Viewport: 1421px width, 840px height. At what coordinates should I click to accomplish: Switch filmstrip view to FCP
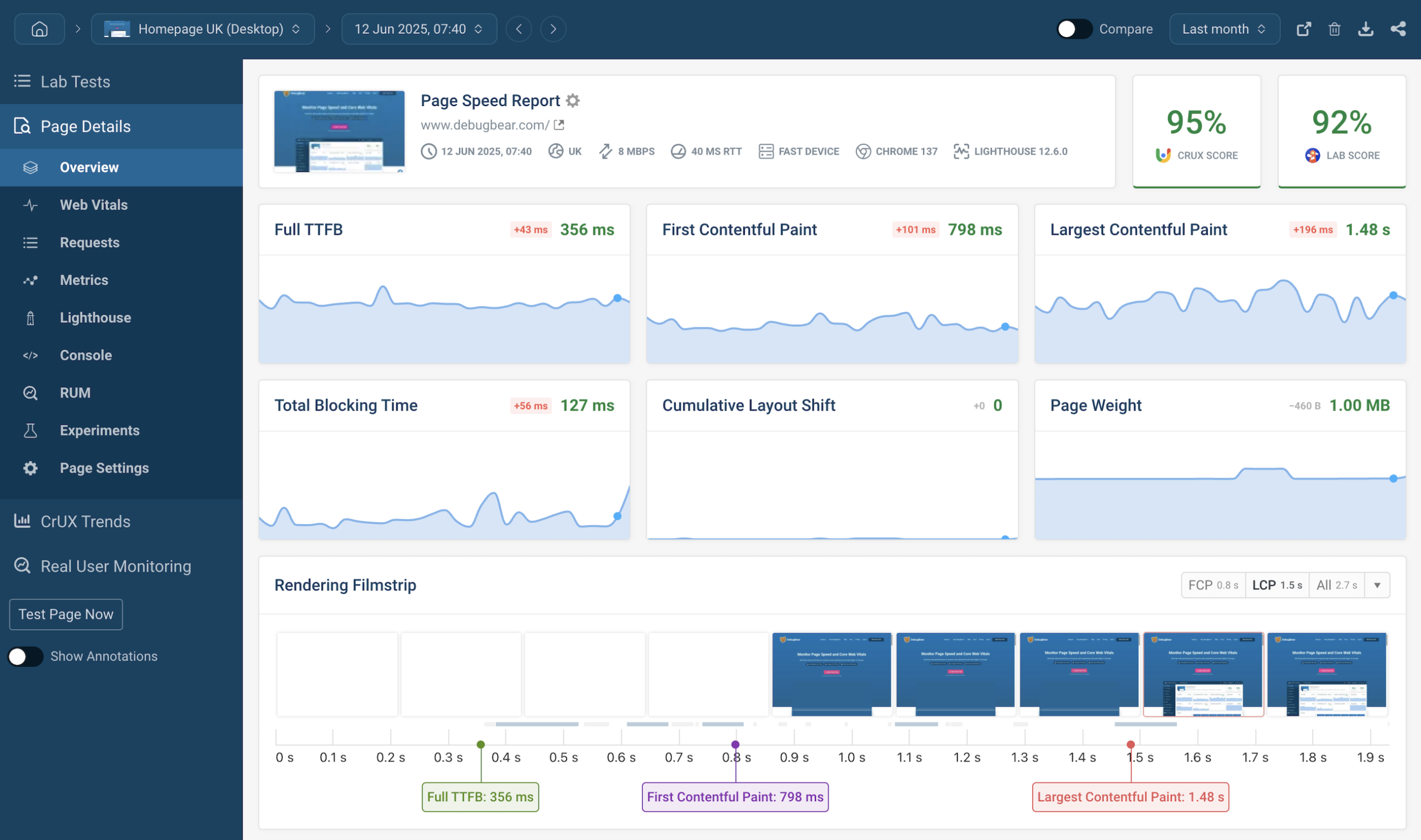pos(1213,585)
